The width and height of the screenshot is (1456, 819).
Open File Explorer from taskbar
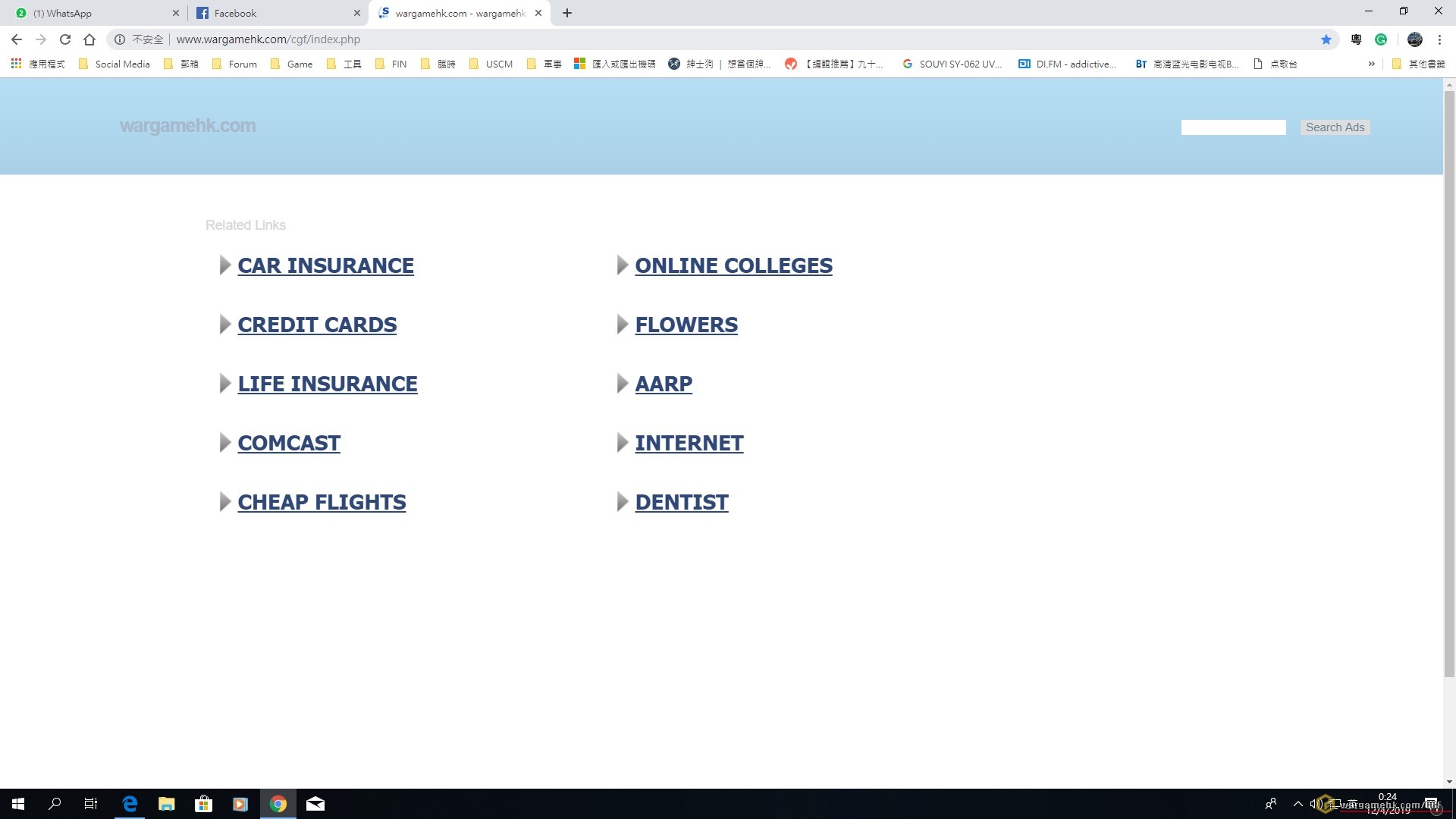coord(166,804)
